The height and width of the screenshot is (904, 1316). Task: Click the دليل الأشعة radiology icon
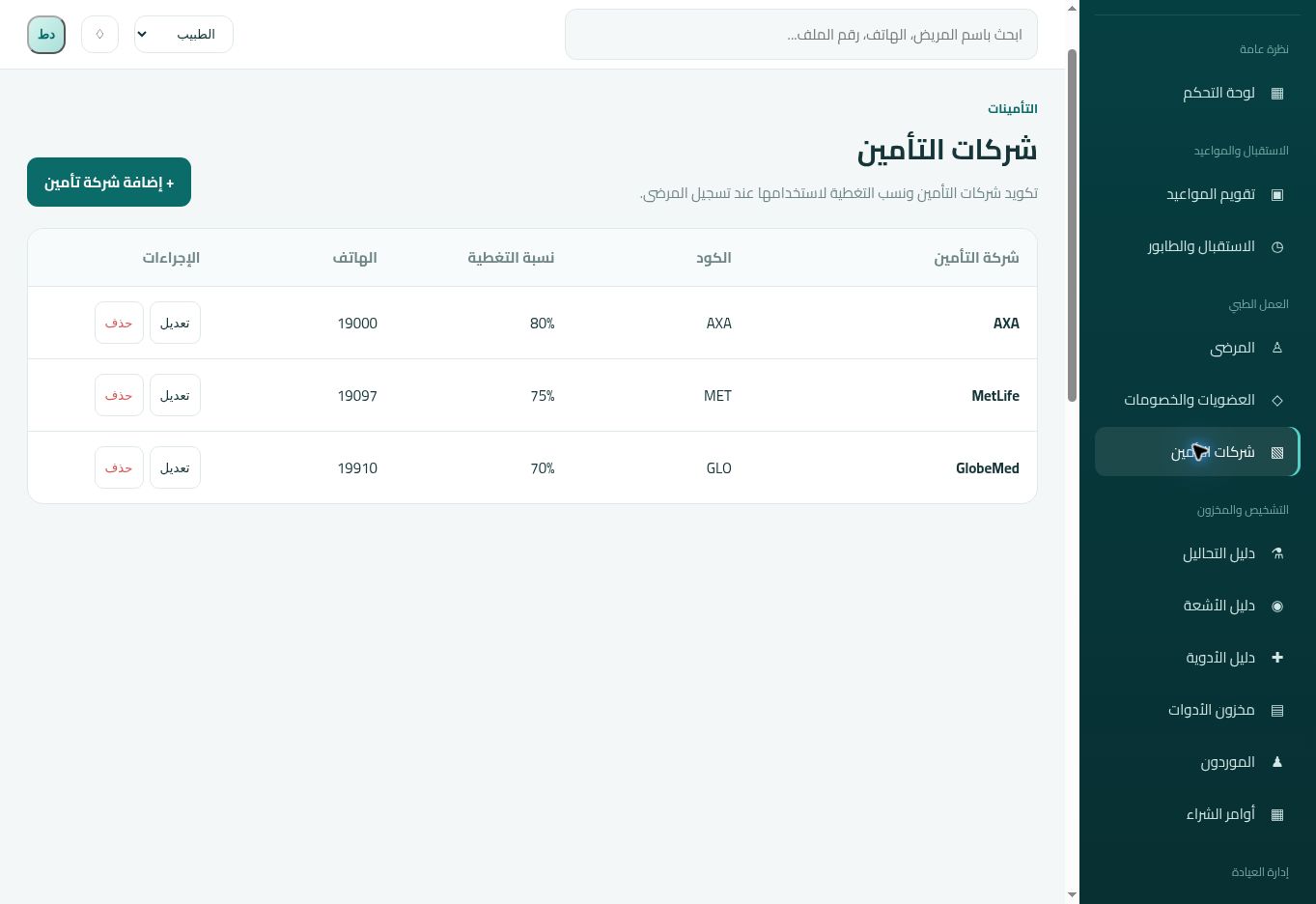1277,606
